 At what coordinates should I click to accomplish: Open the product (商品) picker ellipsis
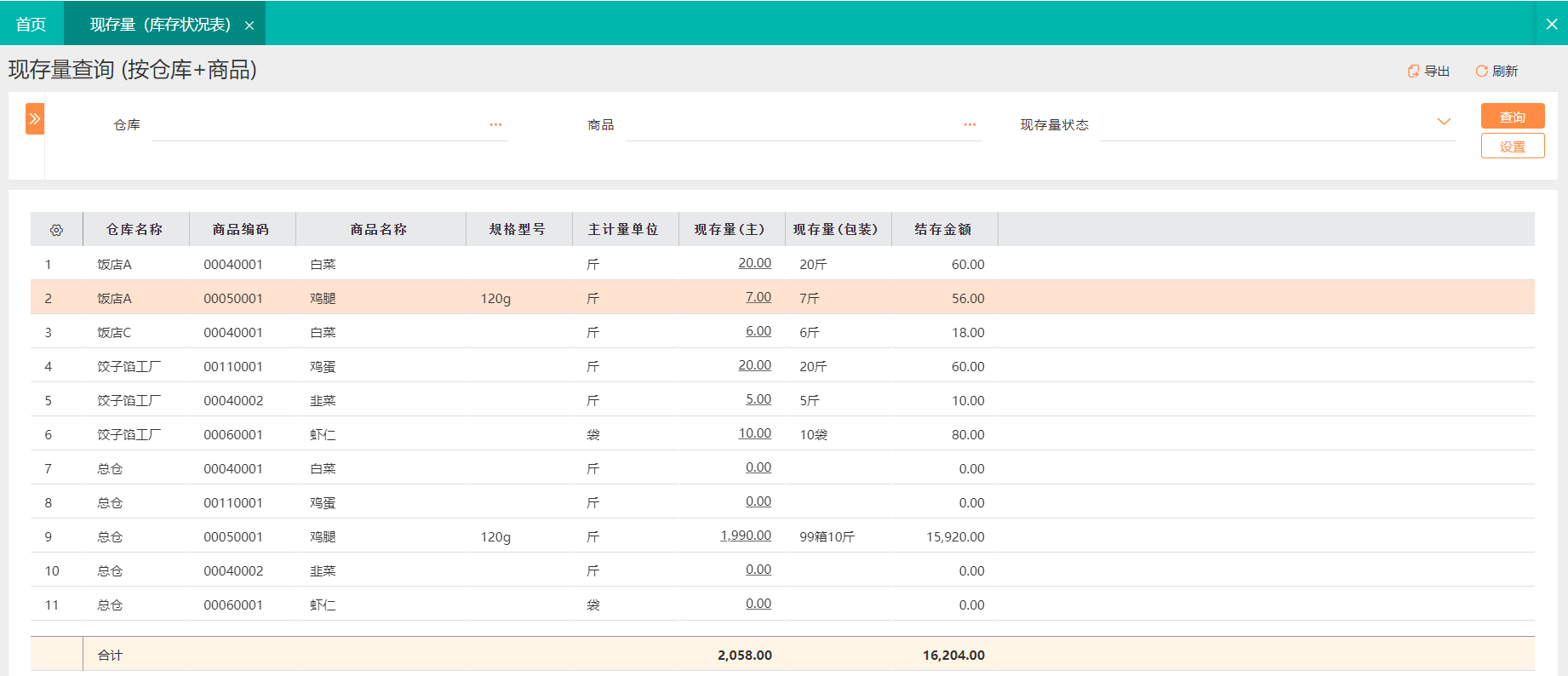click(x=970, y=125)
